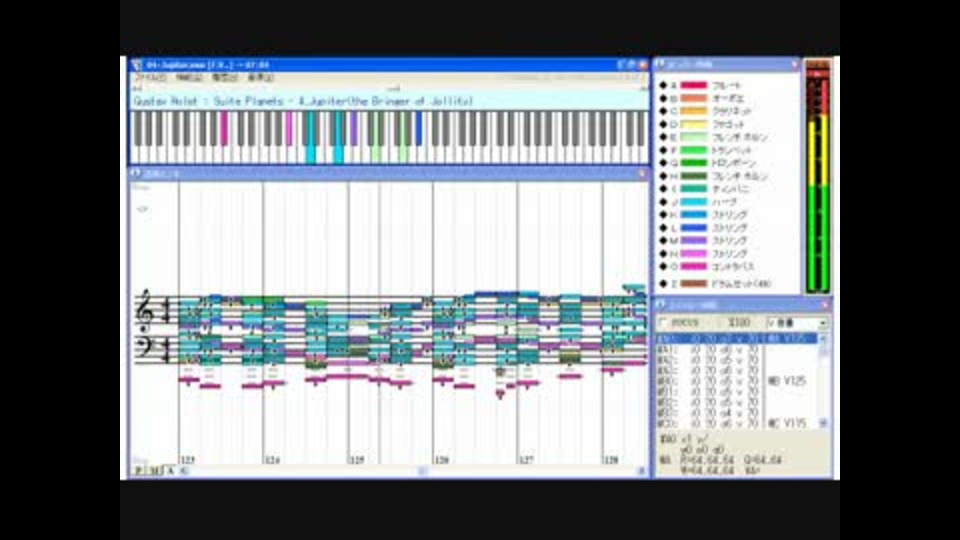The width and height of the screenshot is (960, 540).
Task: Select the クラリネット track name
Action: click(x=732, y=111)
